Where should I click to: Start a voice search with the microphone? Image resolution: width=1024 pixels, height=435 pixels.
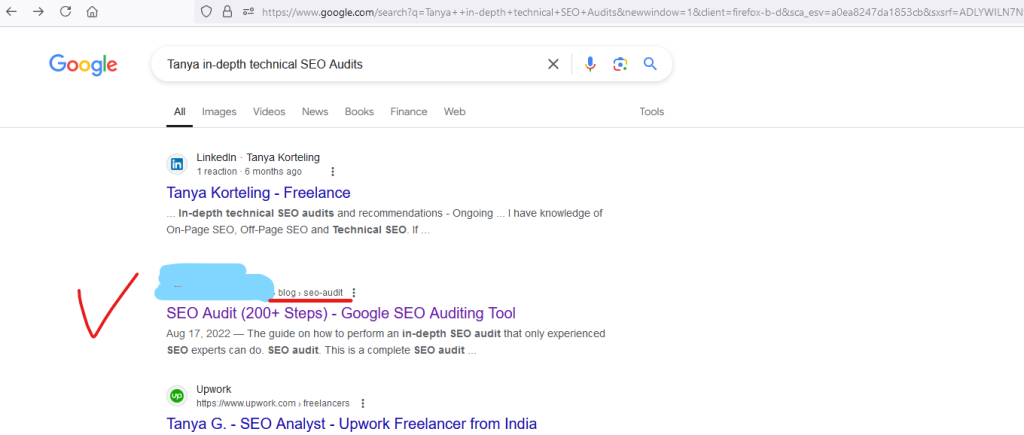pos(590,64)
